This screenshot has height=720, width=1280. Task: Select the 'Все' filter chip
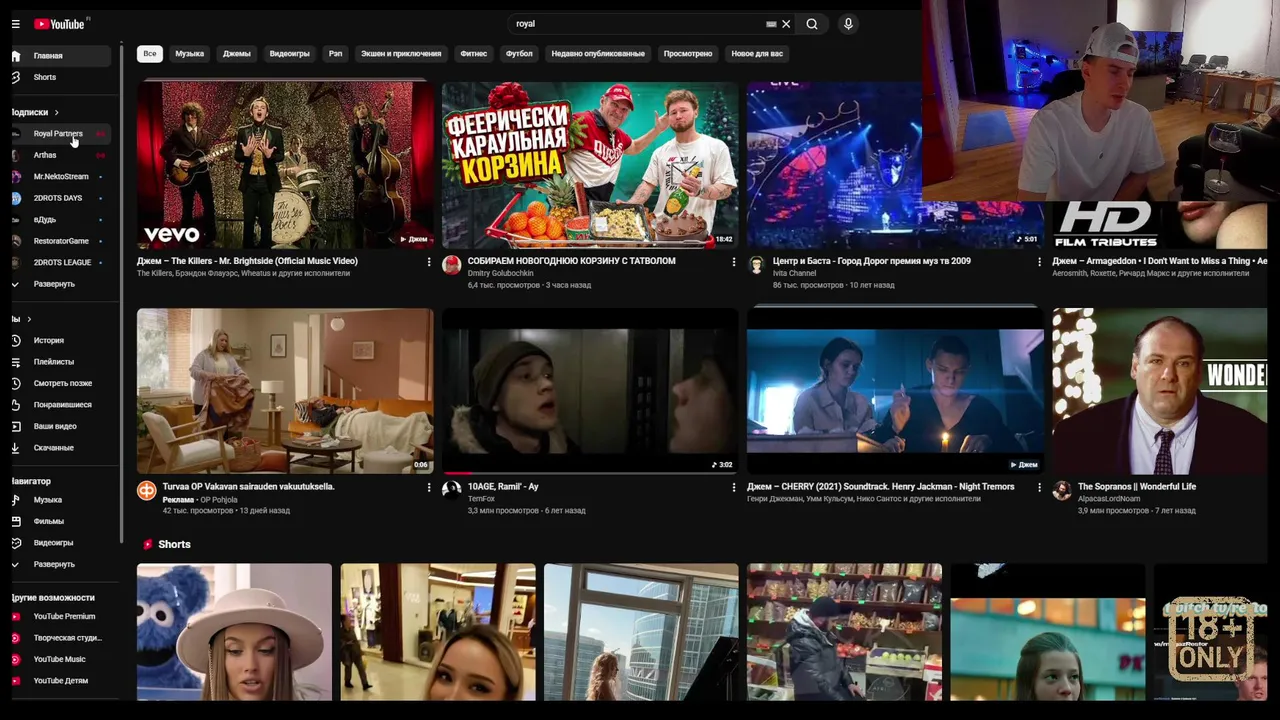coord(149,53)
